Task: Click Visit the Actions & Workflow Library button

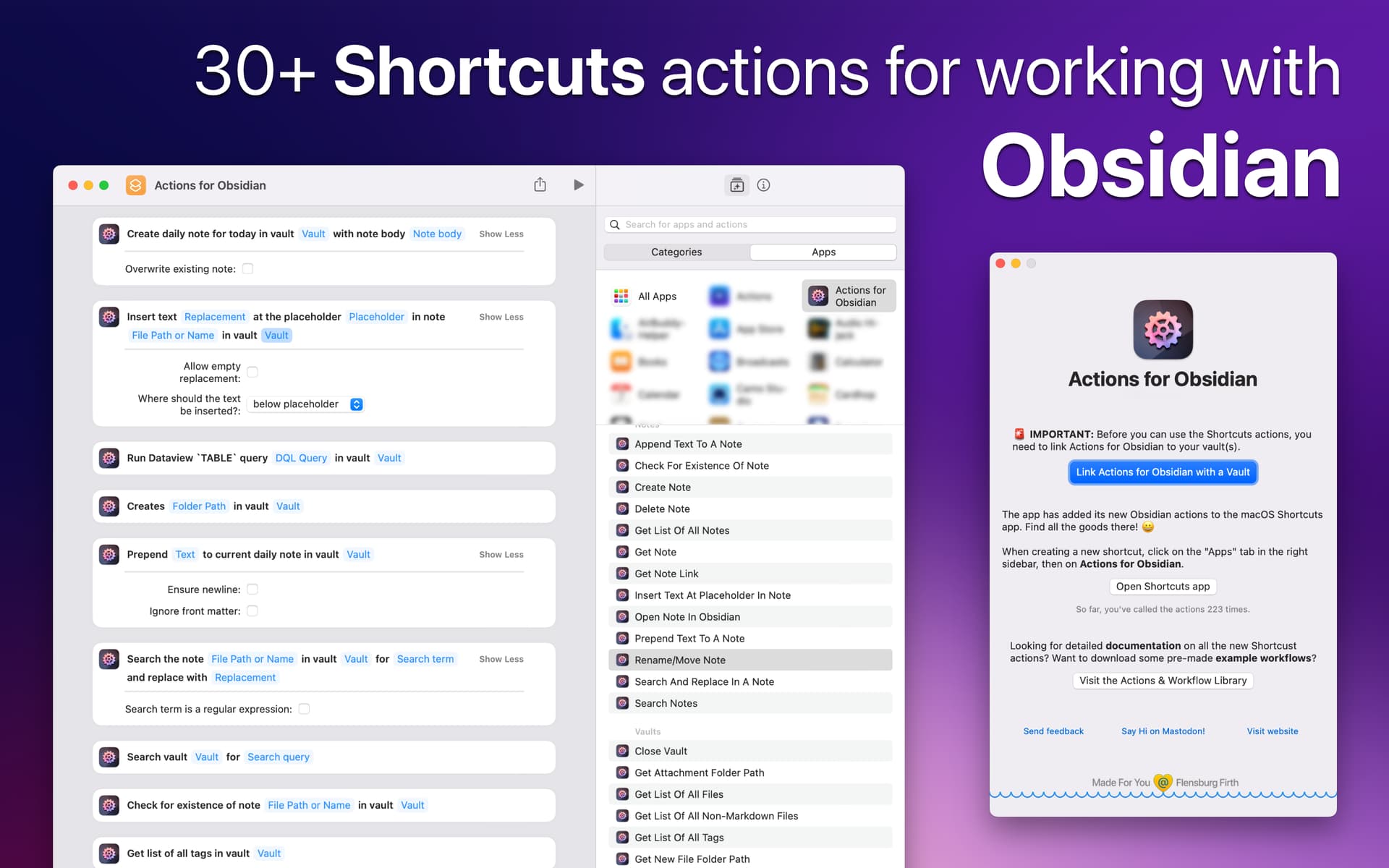Action: point(1163,680)
